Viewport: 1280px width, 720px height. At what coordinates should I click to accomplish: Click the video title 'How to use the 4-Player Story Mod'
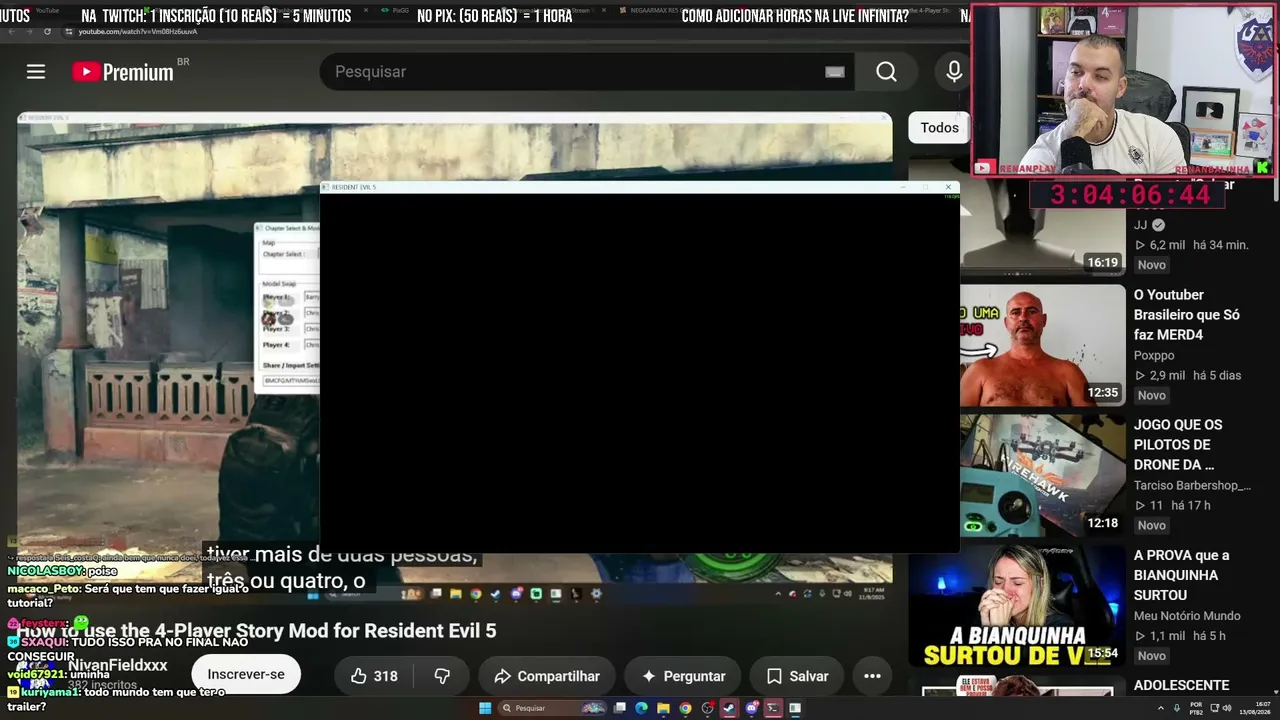(257, 631)
